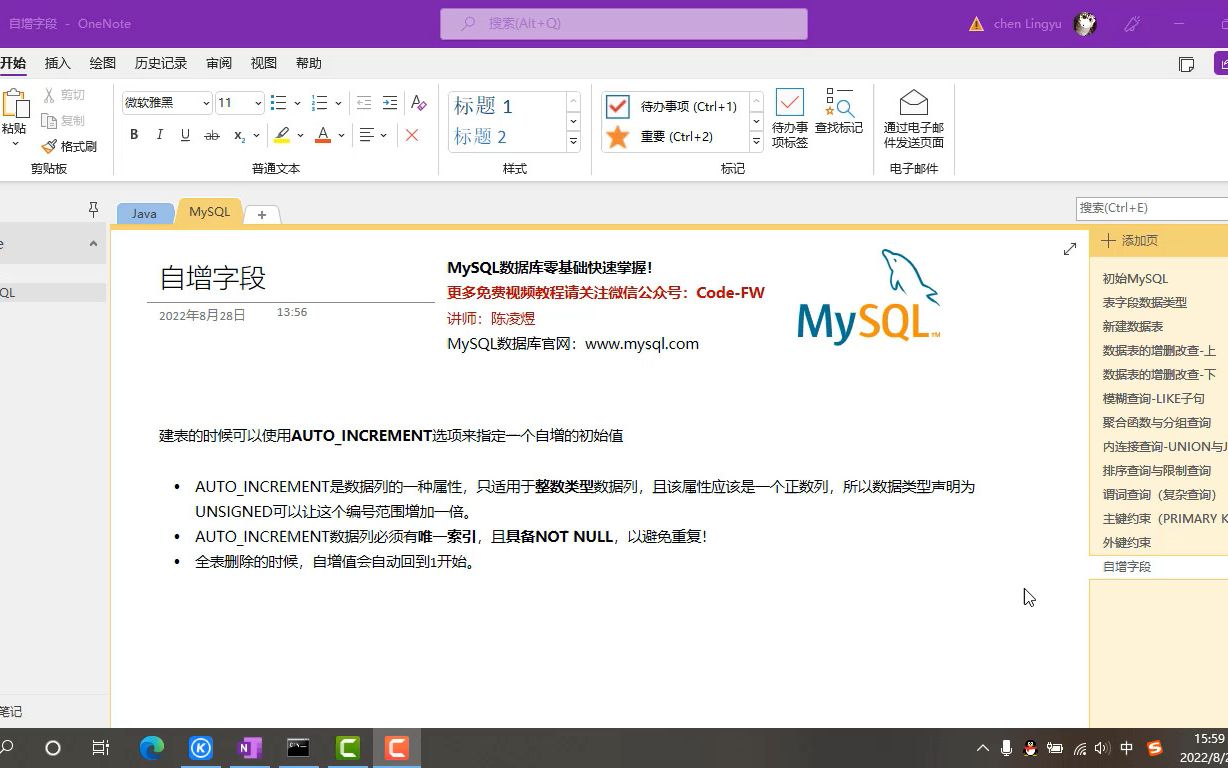Screen dimensions: 1228x768
Task: Open the 表字段数据类型 page
Action: coord(1145,303)
